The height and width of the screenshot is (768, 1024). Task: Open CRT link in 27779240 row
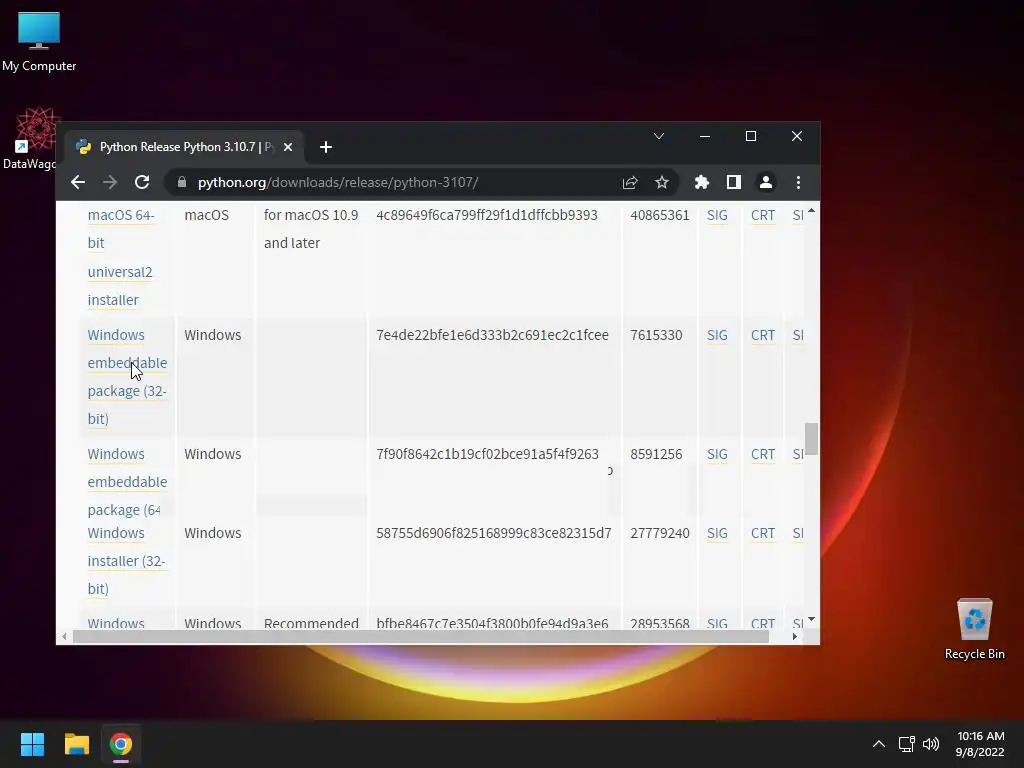click(763, 533)
